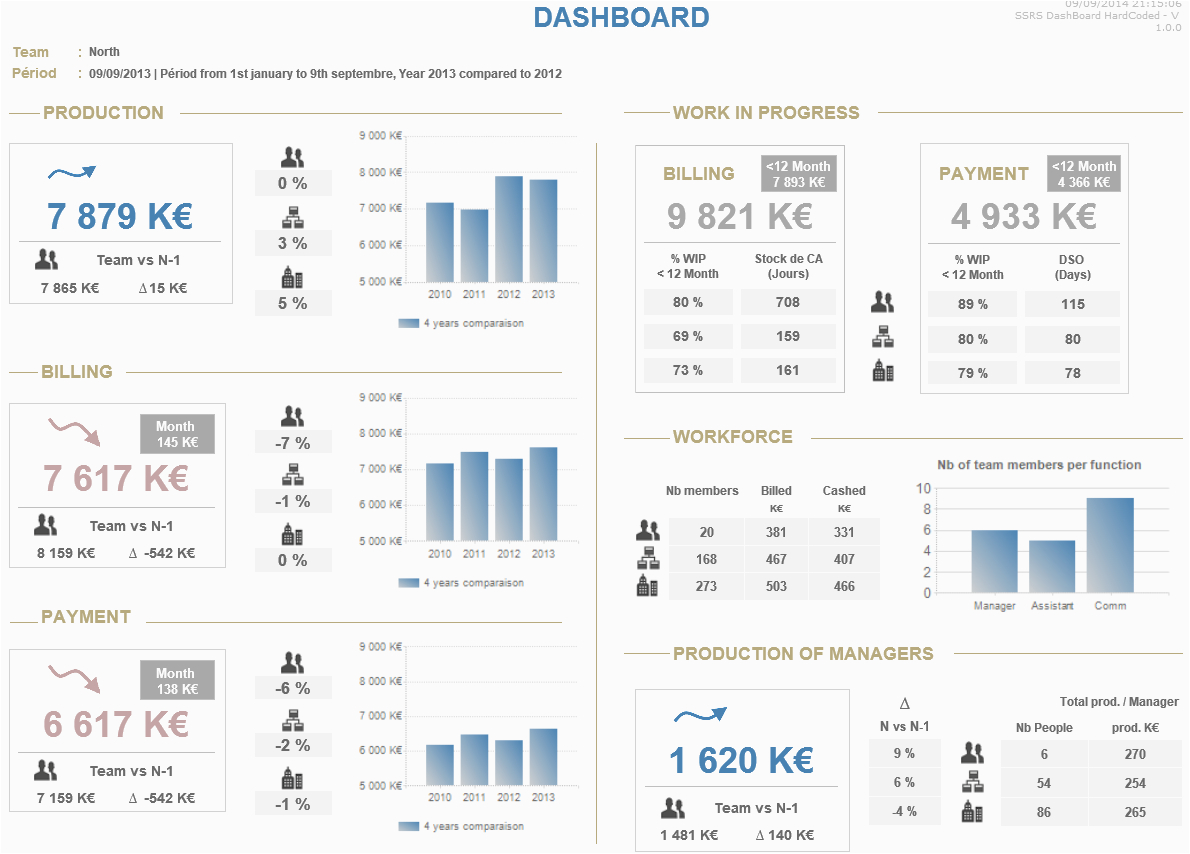This screenshot has width=1190, height=854.
Task: Select the people icon above Production 0 %
Action: [x=292, y=157]
